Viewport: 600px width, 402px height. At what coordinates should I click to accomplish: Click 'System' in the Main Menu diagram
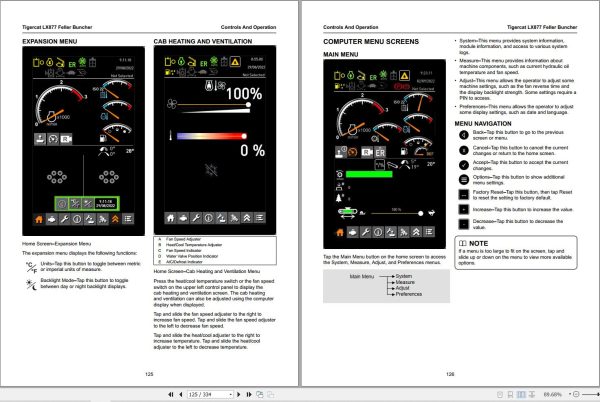404,276
